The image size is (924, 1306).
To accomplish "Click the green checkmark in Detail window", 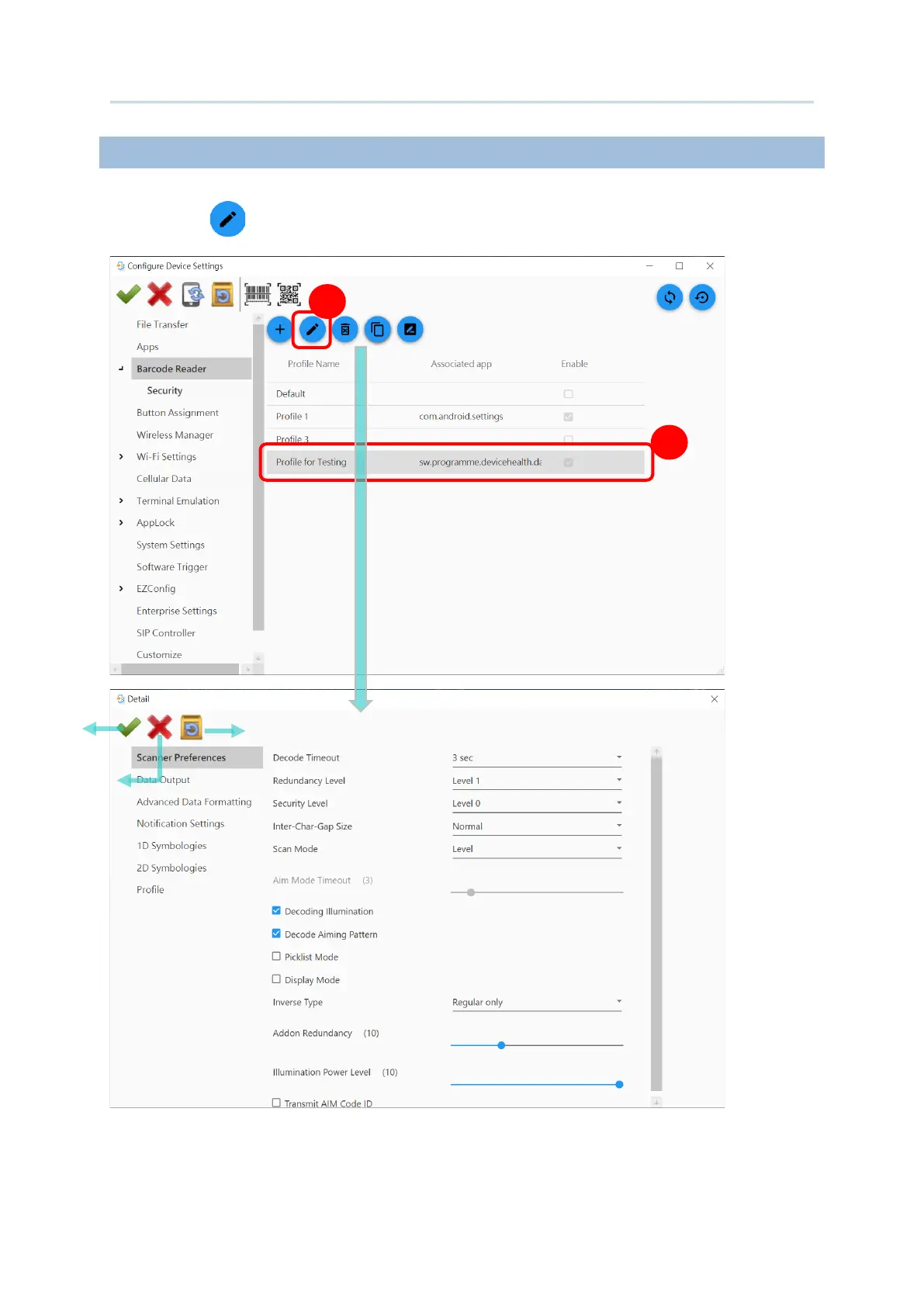I will coord(129,728).
